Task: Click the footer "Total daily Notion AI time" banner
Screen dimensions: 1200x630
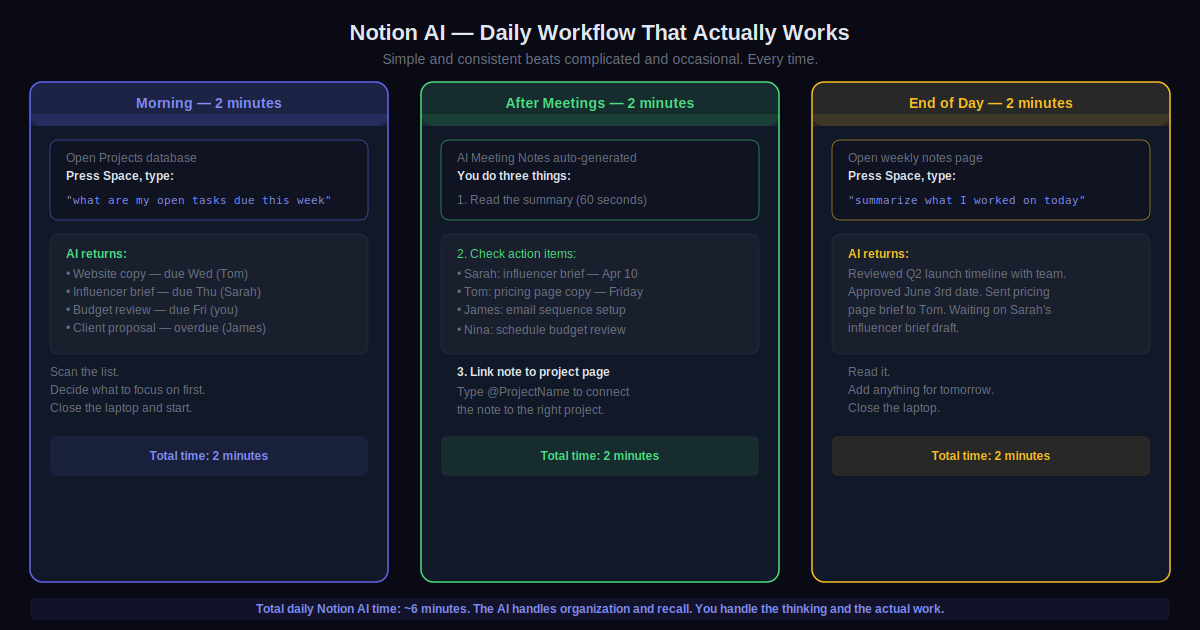Action: click(x=599, y=609)
